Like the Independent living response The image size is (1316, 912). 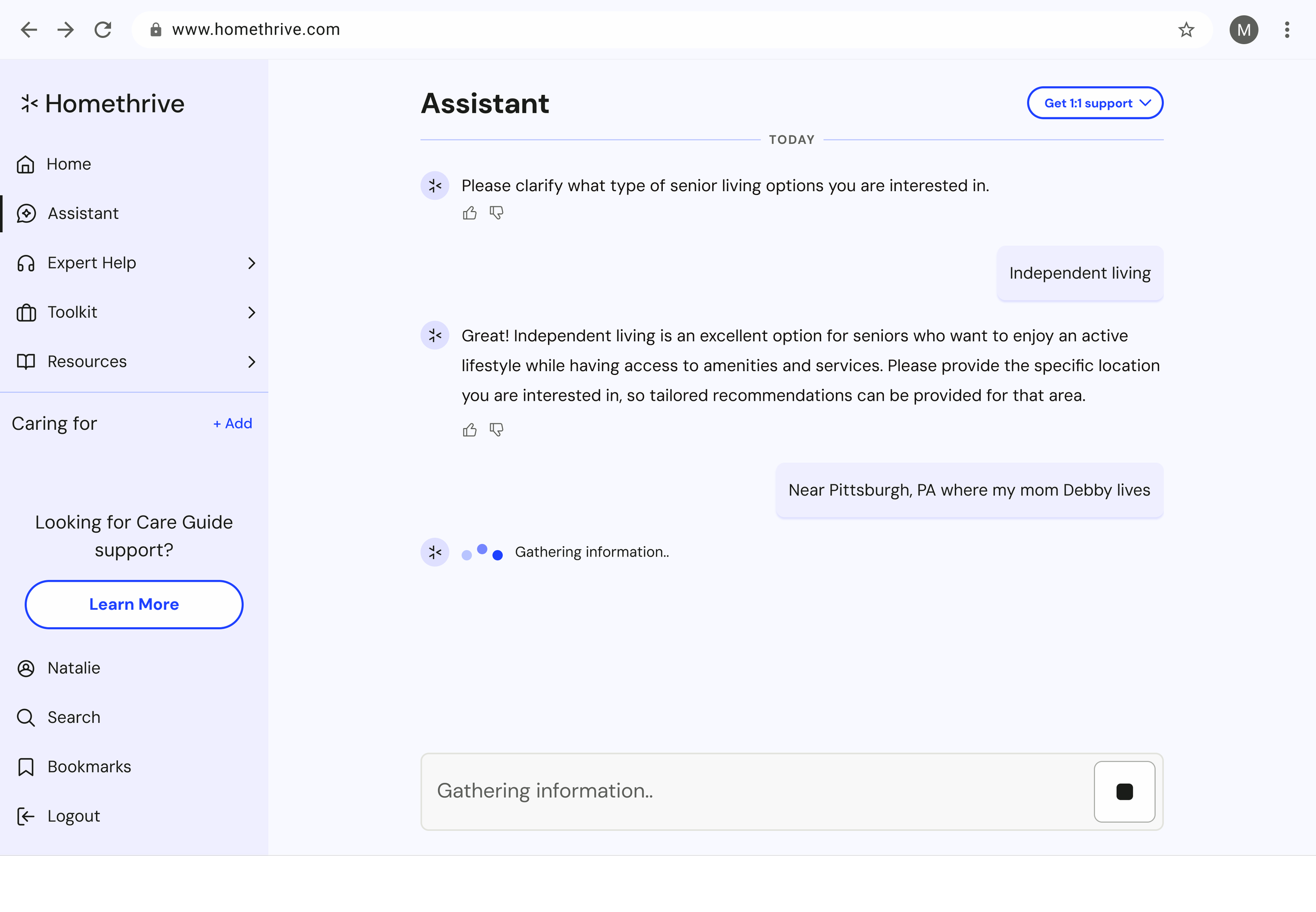click(x=470, y=430)
